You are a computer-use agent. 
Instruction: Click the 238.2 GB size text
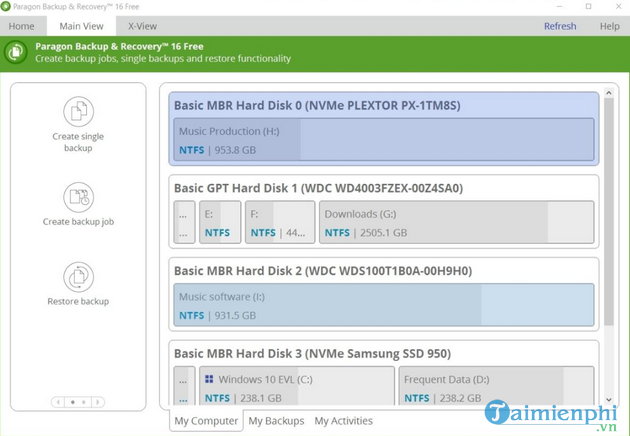click(460, 398)
